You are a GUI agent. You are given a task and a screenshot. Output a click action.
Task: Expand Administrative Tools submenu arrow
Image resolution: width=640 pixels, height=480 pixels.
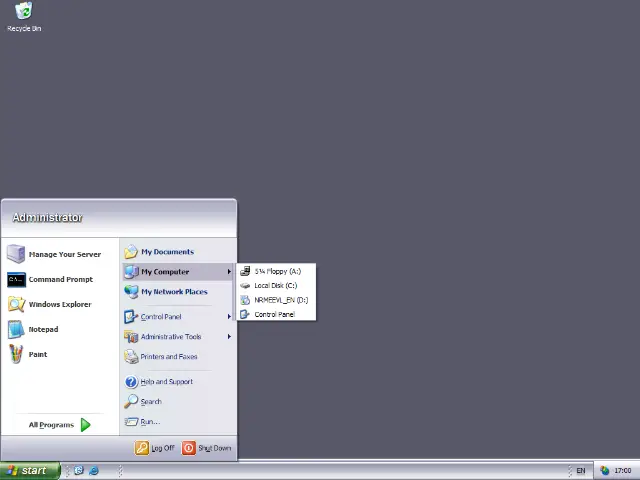pos(229,337)
